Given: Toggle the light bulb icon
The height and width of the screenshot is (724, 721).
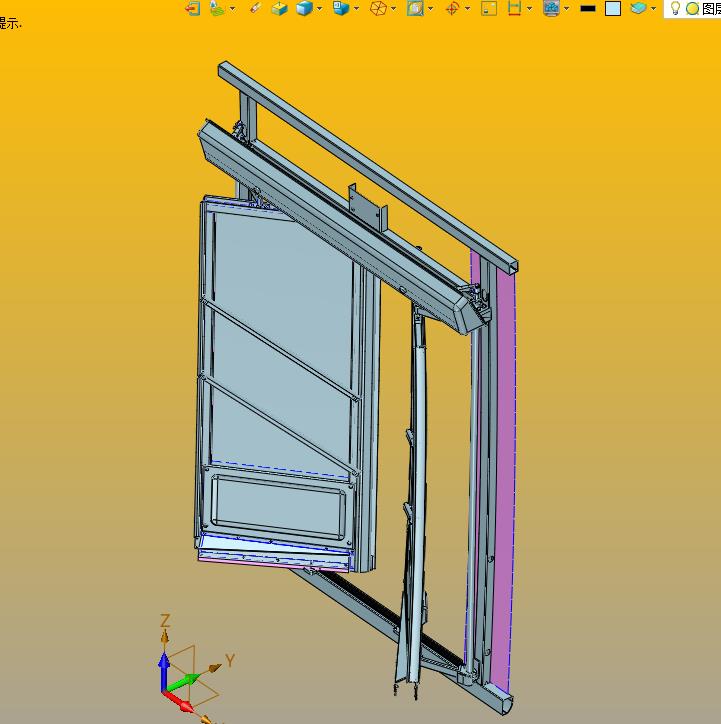Looking at the screenshot, I should pyautogui.click(x=675, y=8).
